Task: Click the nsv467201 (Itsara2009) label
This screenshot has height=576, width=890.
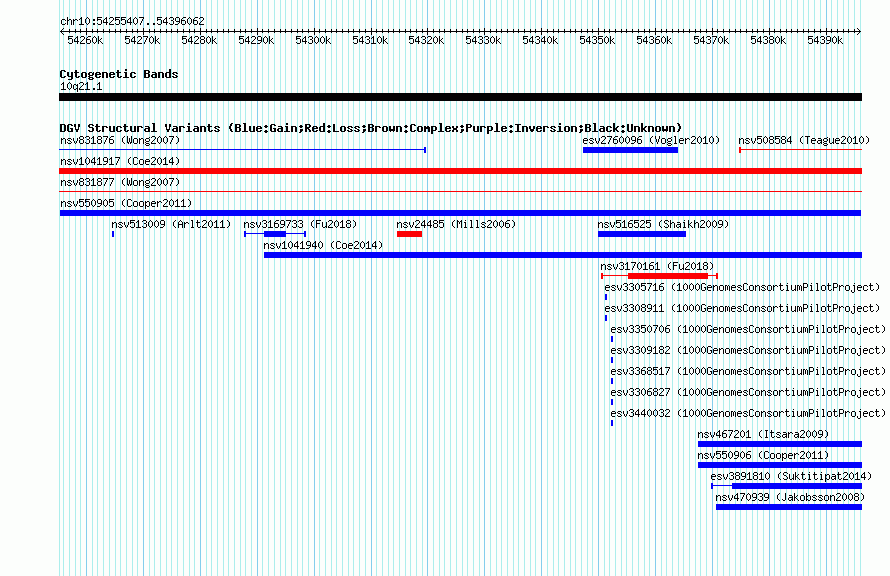Action: tap(763, 434)
